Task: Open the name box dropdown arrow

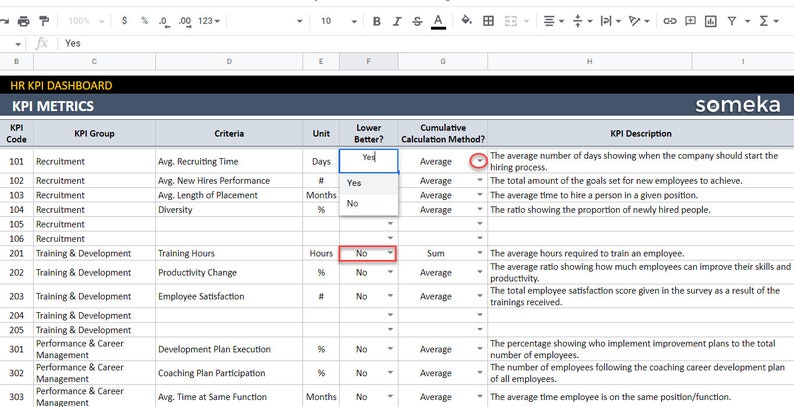Action: tap(18, 44)
